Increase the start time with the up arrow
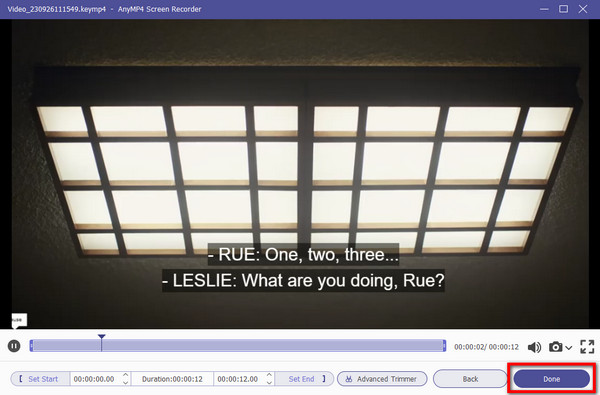The width and height of the screenshot is (600, 395). point(126,375)
